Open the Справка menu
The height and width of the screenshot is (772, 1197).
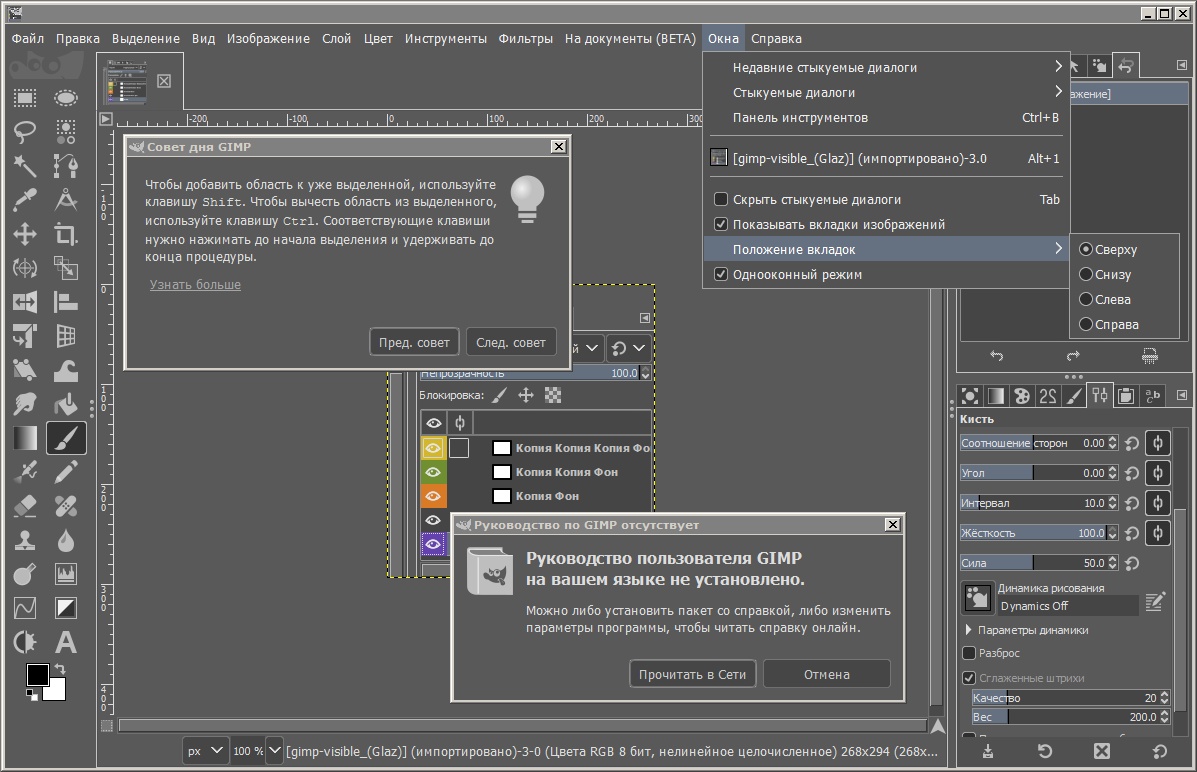(x=776, y=38)
